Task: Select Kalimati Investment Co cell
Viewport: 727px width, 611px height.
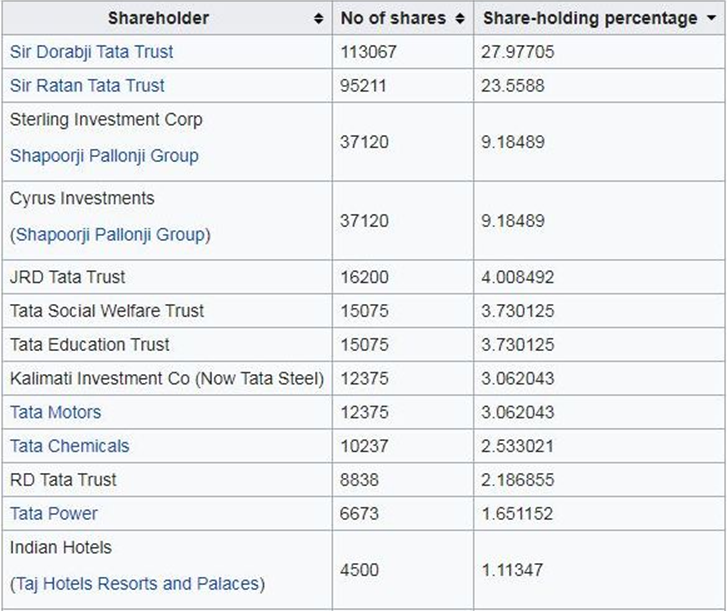Action: coord(167,378)
